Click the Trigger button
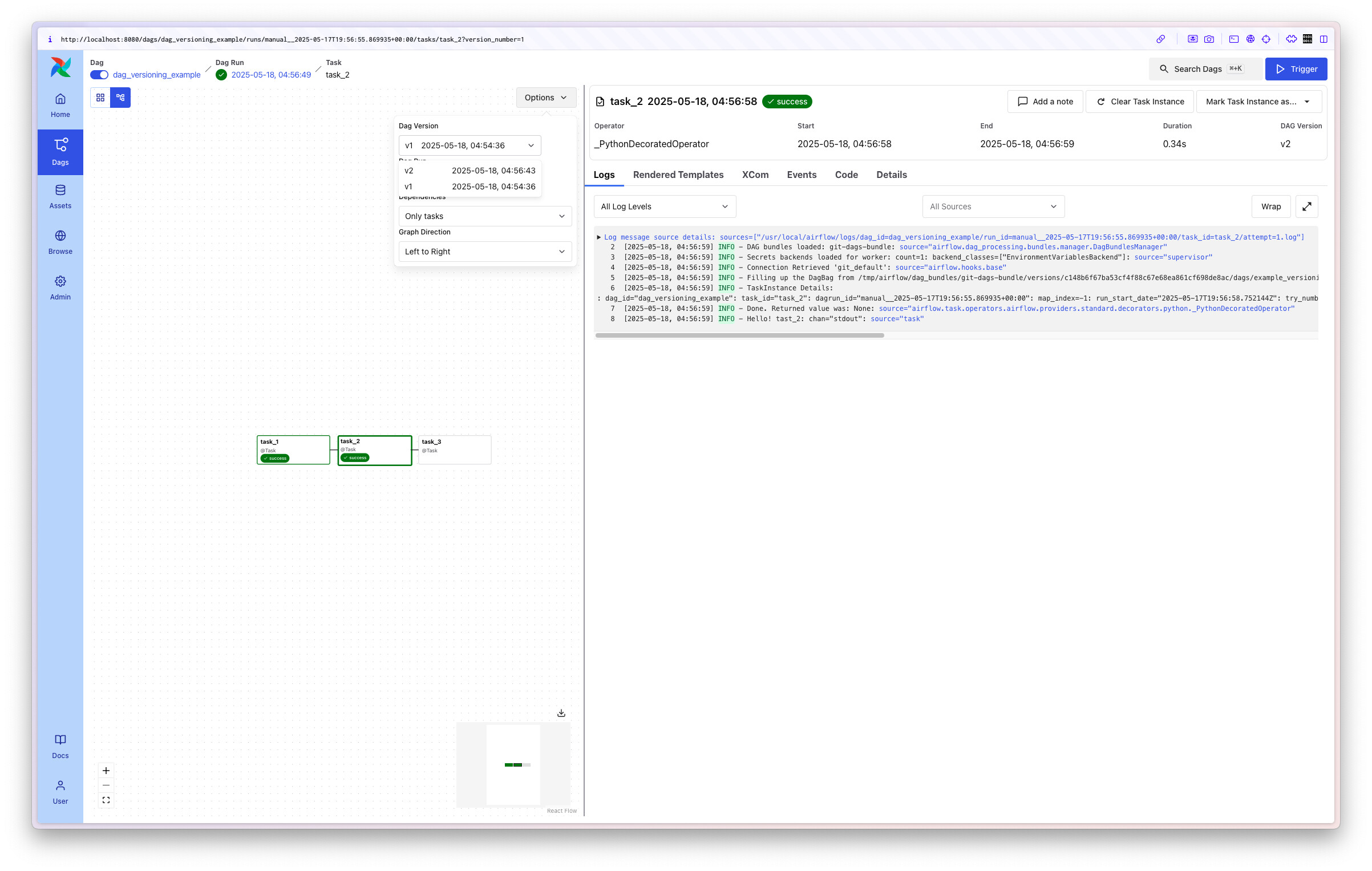The image size is (1372, 871). tap(1296, 69)
